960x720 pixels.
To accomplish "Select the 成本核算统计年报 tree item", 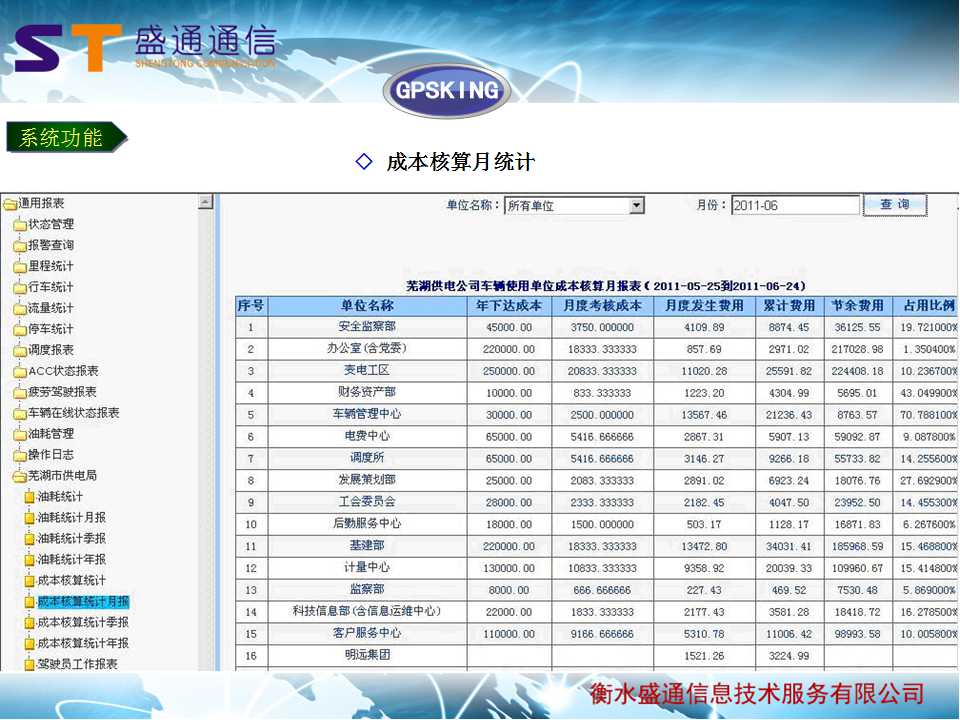I will click(x=83, y=643).
